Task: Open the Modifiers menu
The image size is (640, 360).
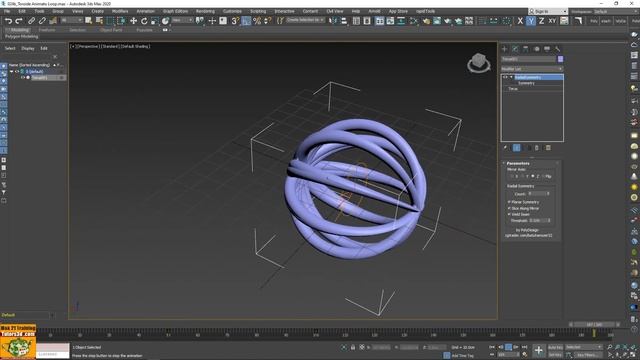Action: [x=120, y=11]
